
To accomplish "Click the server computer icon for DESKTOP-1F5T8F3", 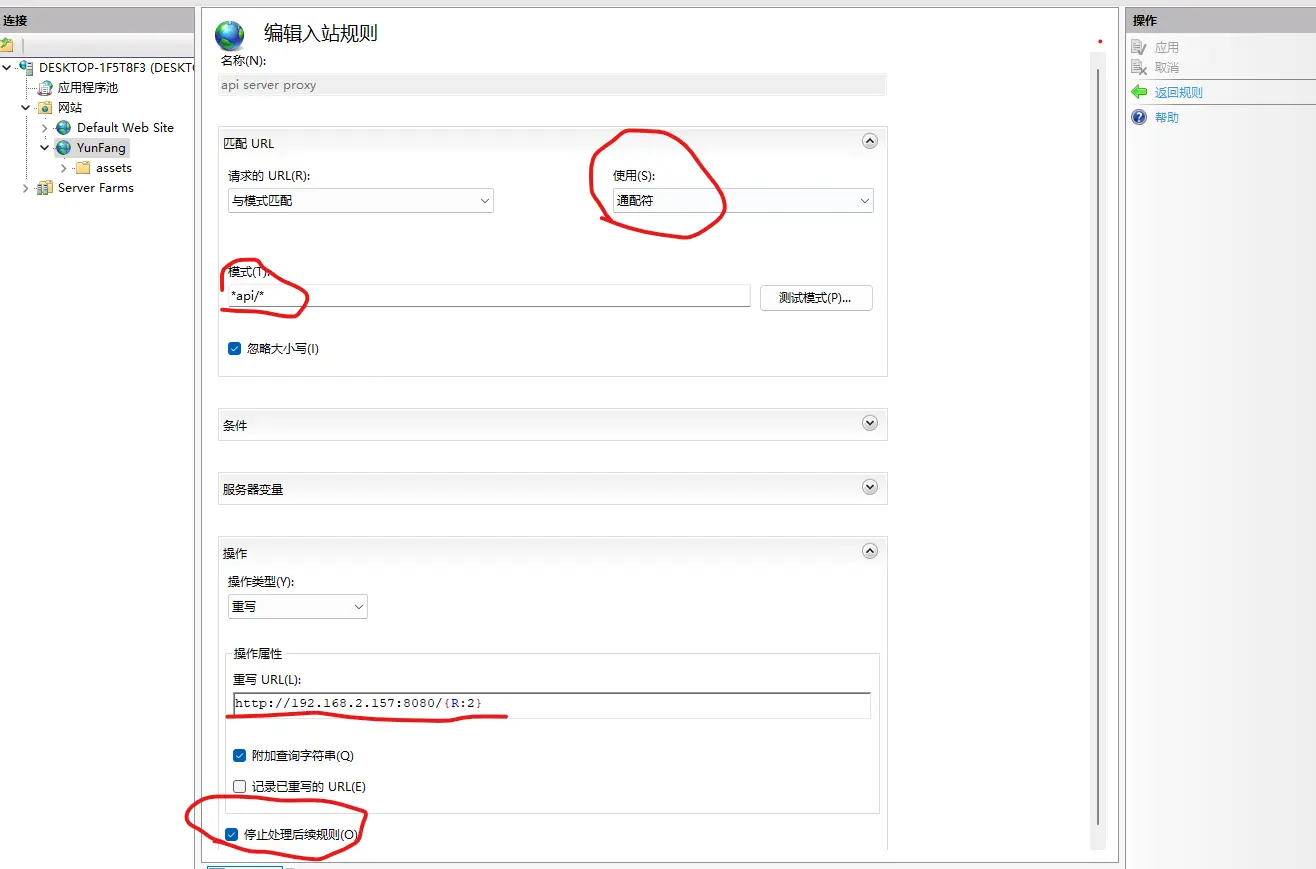I will 26,67.
